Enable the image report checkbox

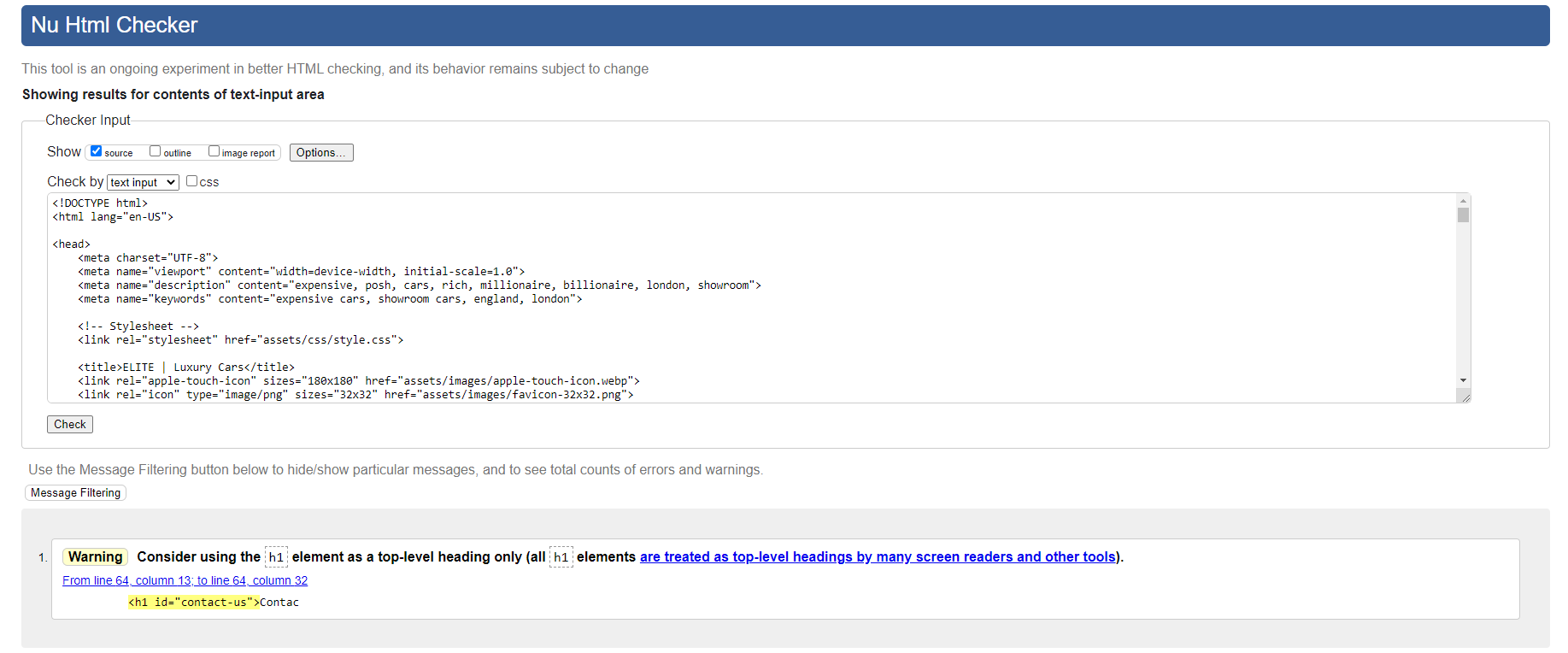[x=214, y=151]
